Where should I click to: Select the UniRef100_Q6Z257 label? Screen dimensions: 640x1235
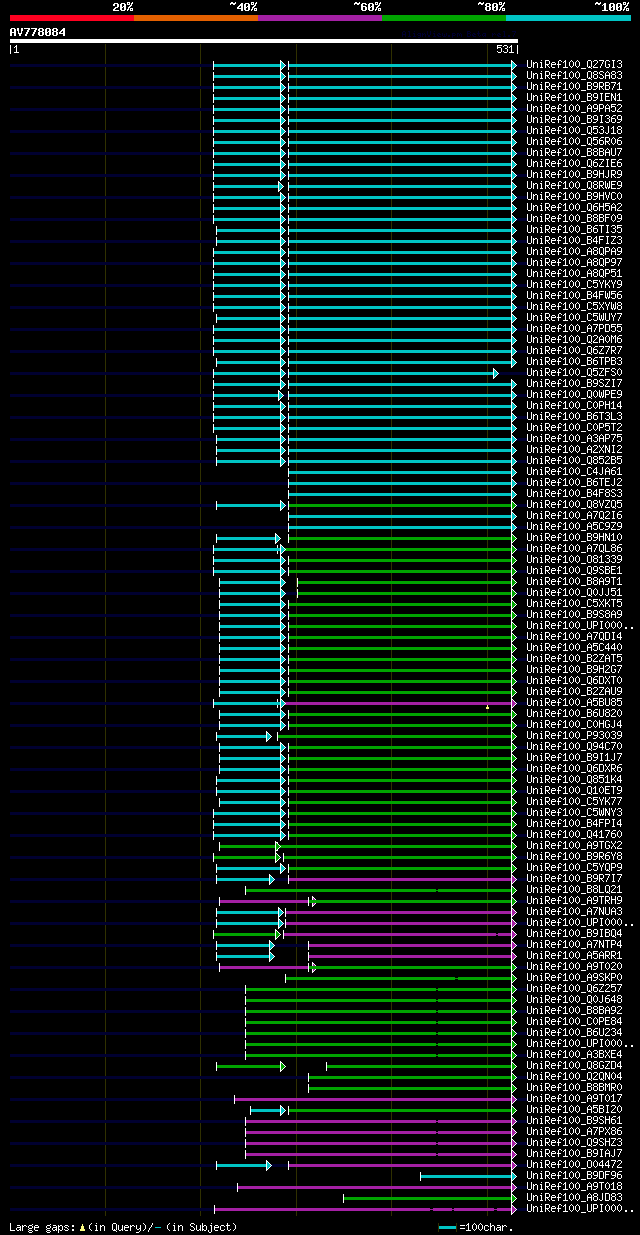(x=574, y=988)
